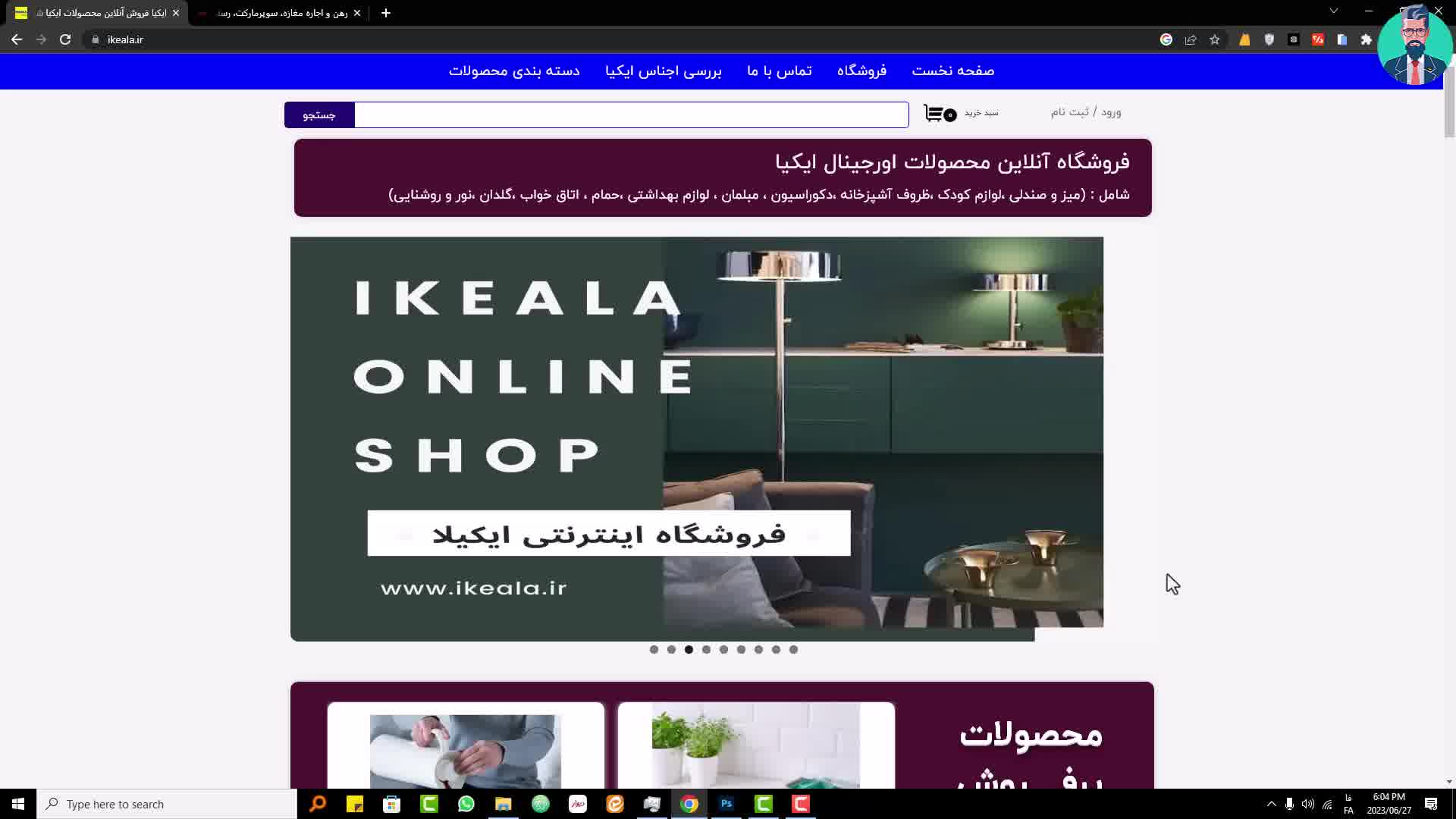
Task: Select the active third carousel dot
Action: [x=689, y=650]
